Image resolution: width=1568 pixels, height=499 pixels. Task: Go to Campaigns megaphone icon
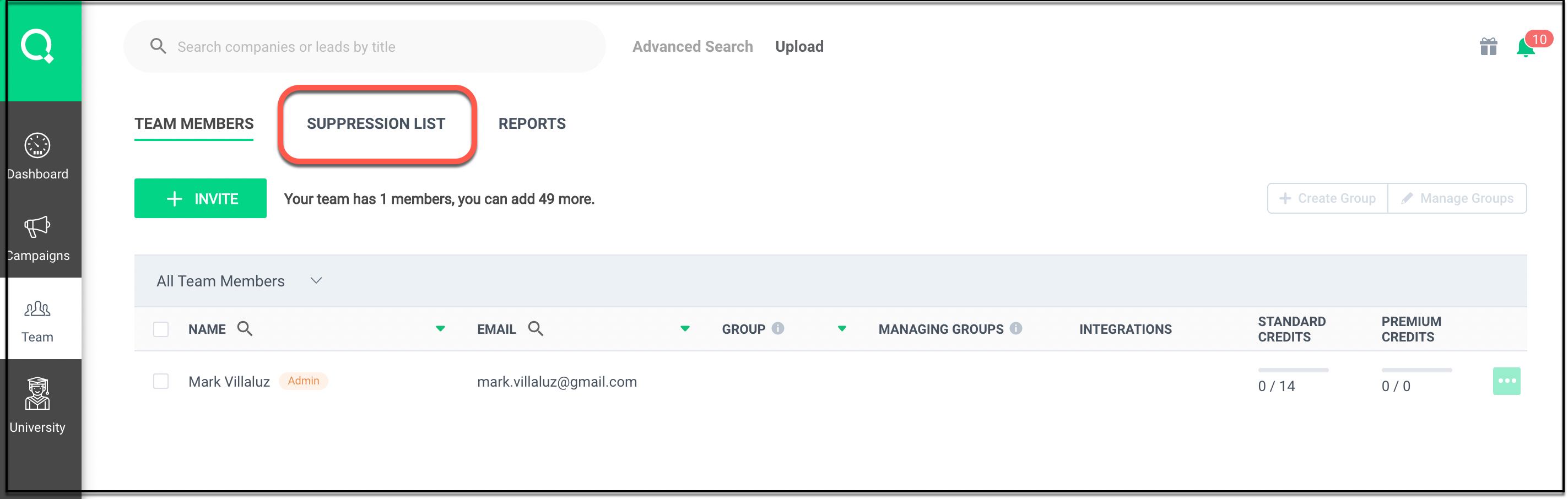click(x=37, y=227)
